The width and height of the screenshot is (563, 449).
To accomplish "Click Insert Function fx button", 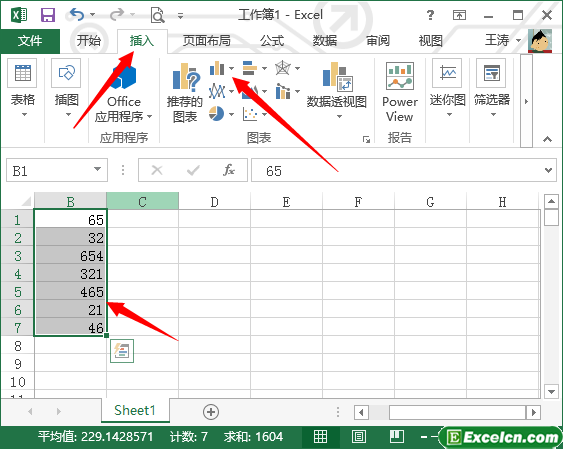I will (229, 170).
